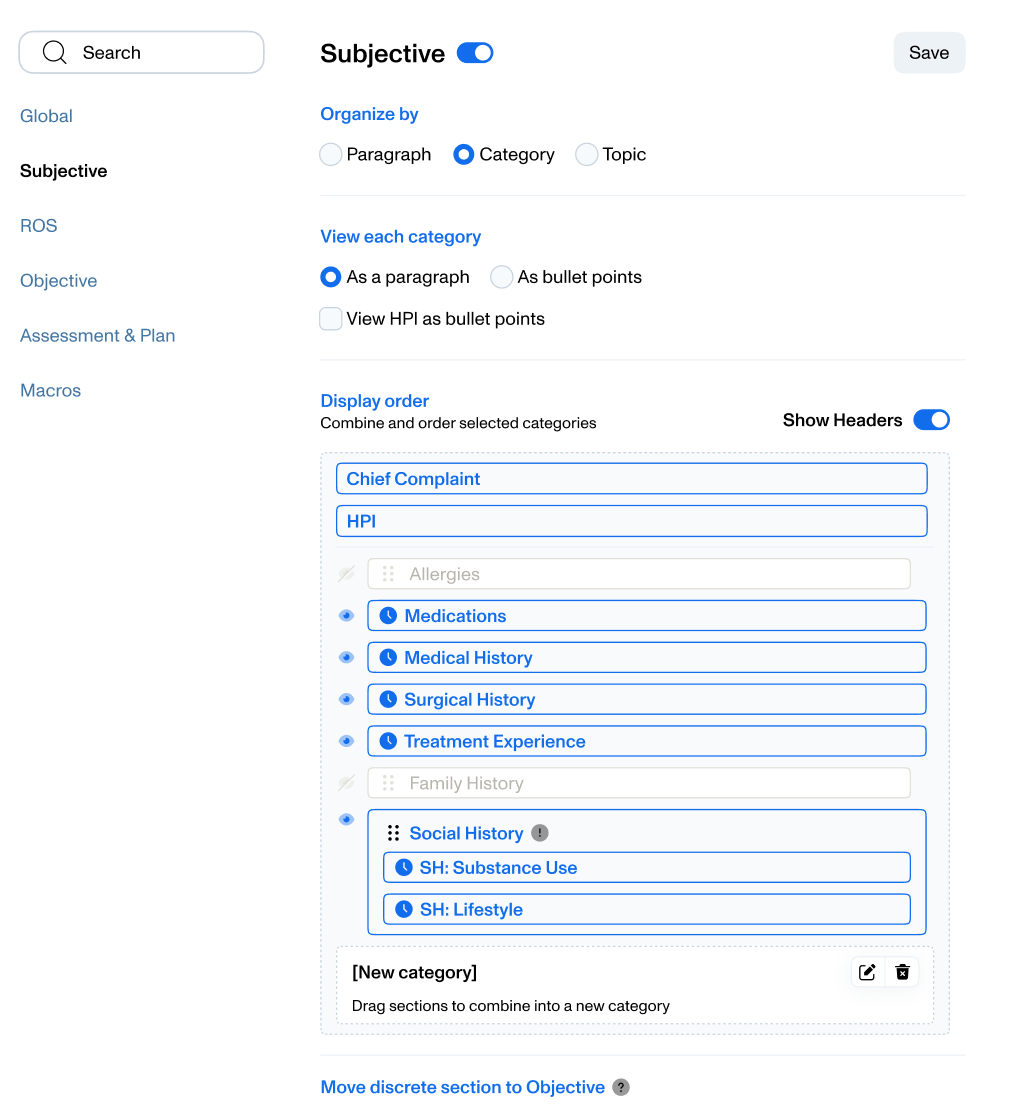Hide the Treatment Experience category via eye

click(346, 741)
